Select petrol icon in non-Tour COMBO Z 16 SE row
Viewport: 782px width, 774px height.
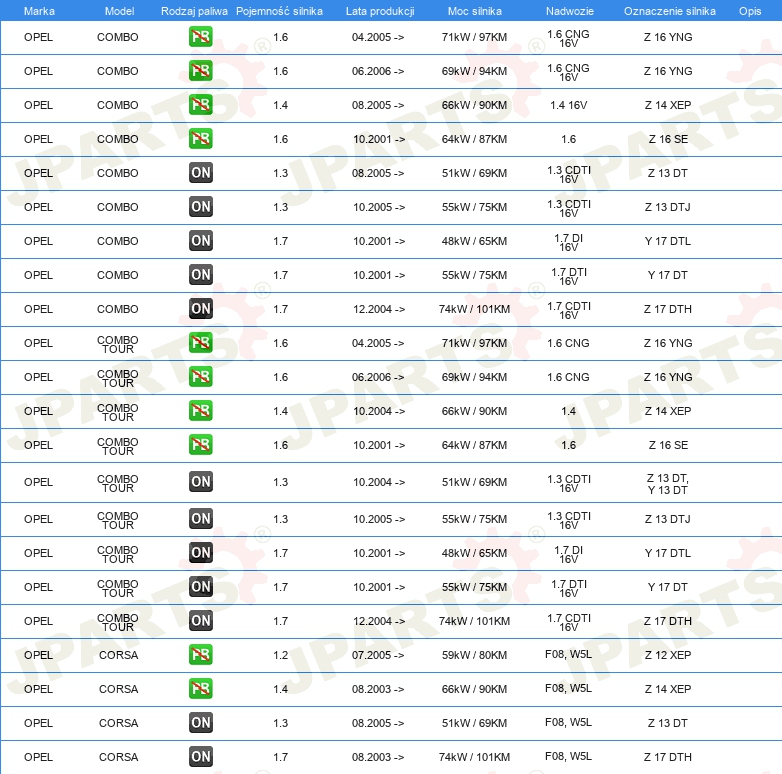point(200,139)
